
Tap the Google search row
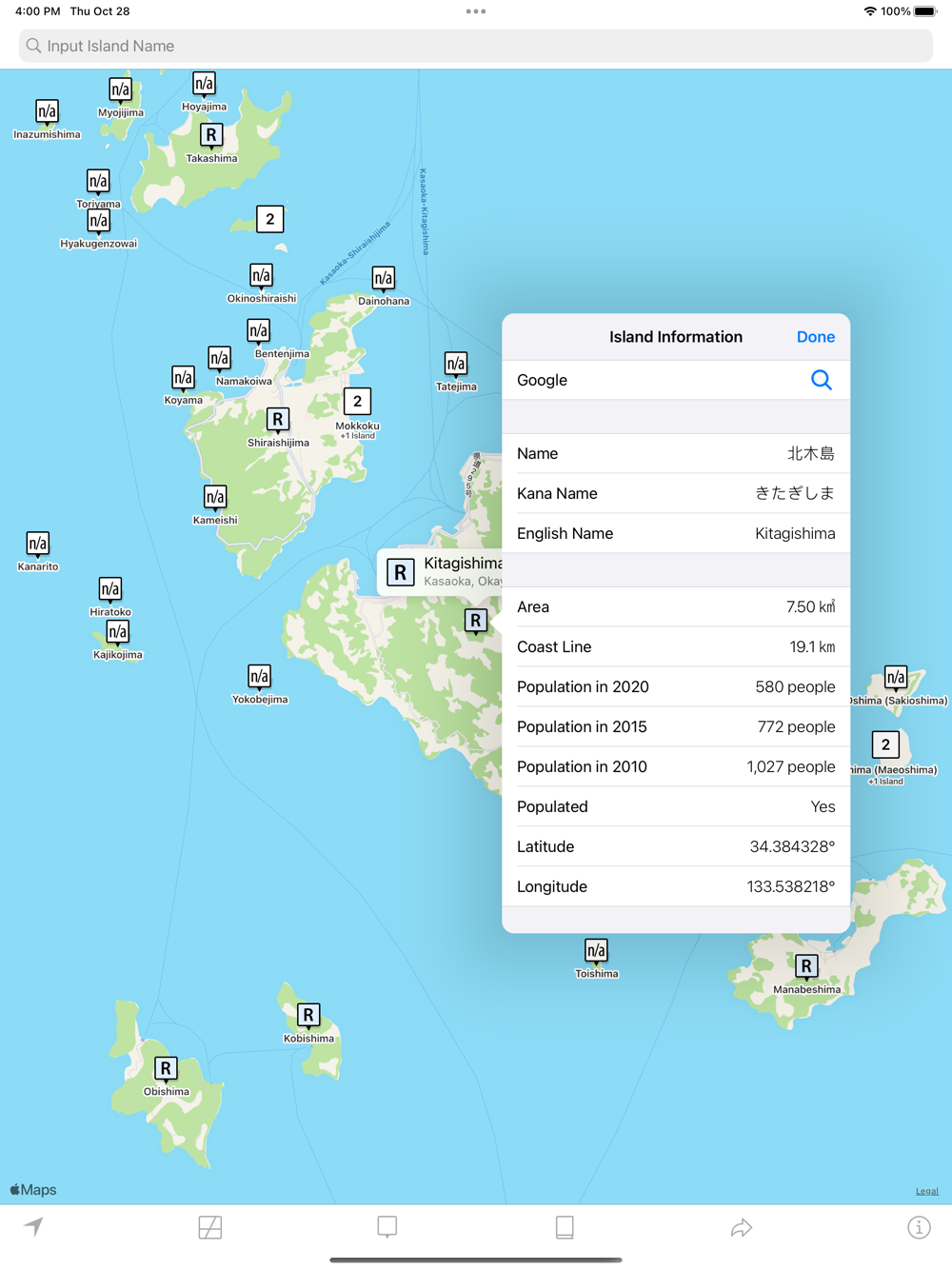(676, 380)
